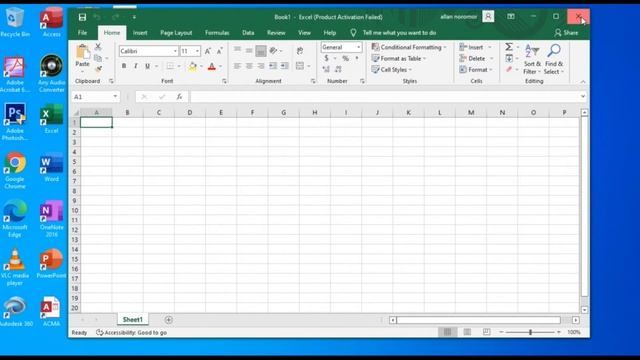Click the Paste clipboard icon
The height and width of the screenshot is (360, 640).
pyautogui.click(x=82, y=53)
